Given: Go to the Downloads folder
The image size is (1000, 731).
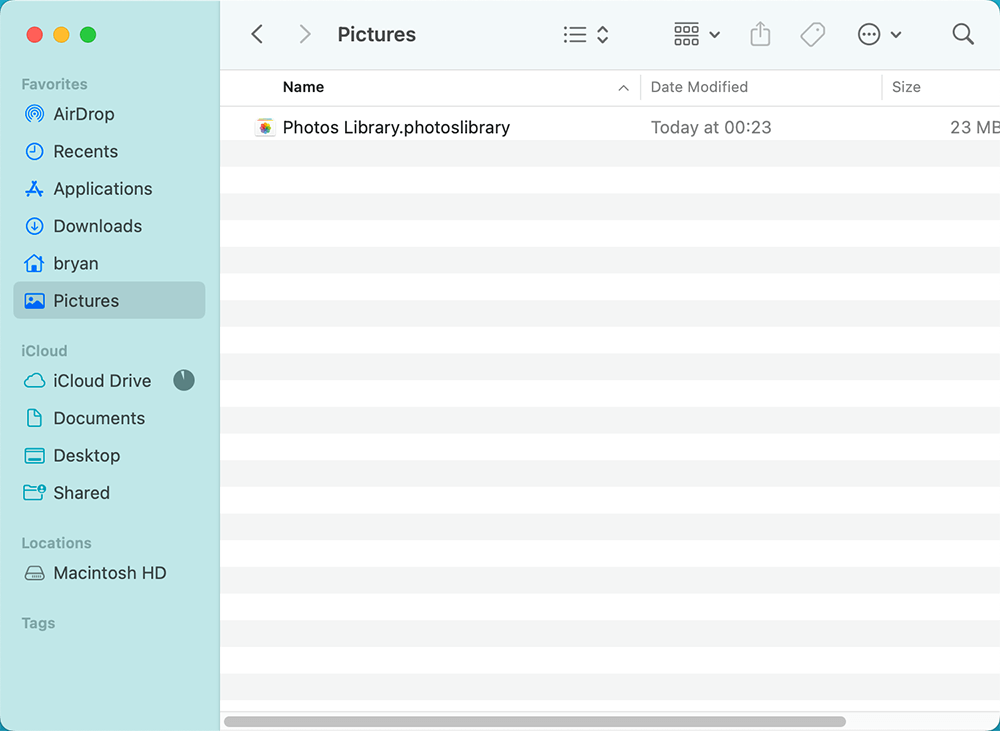Looking at the screenshot, I should click(95, 226).
